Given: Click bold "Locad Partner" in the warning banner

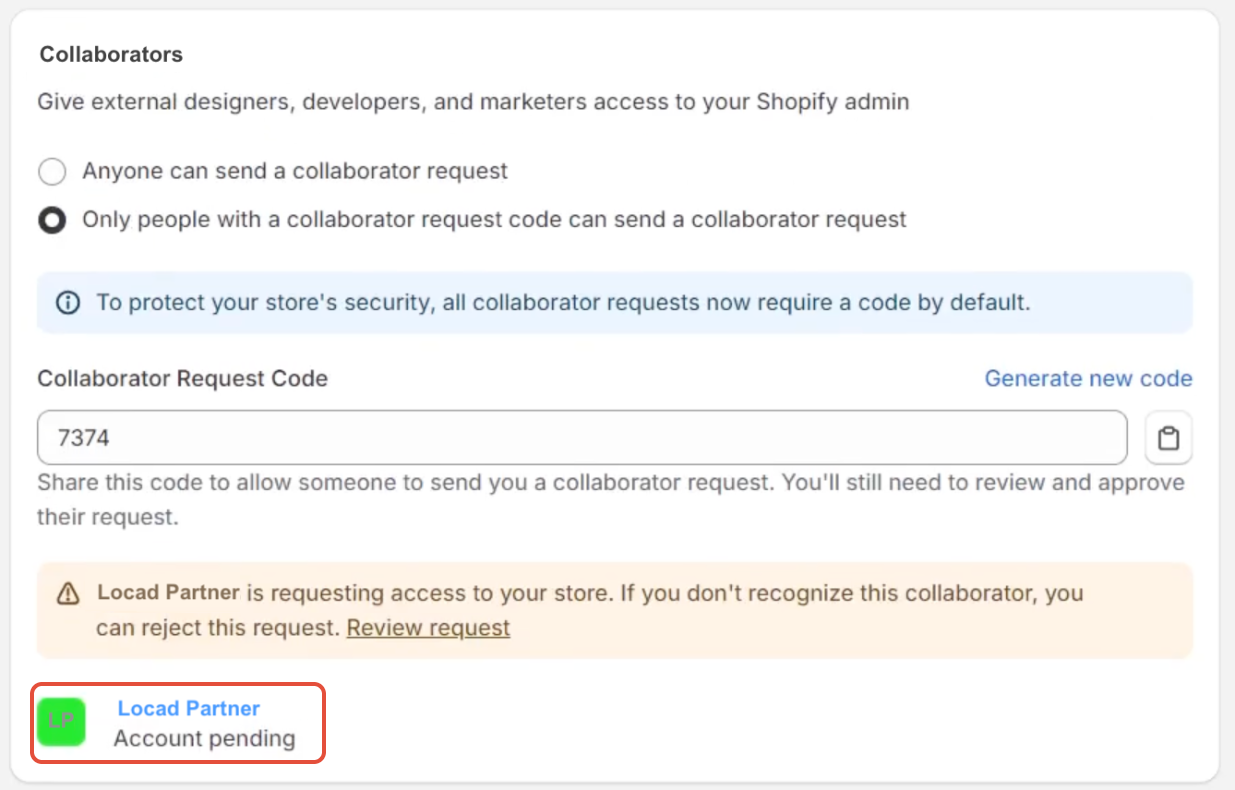Looking at the screenshot, I should [x=168, y=592].
